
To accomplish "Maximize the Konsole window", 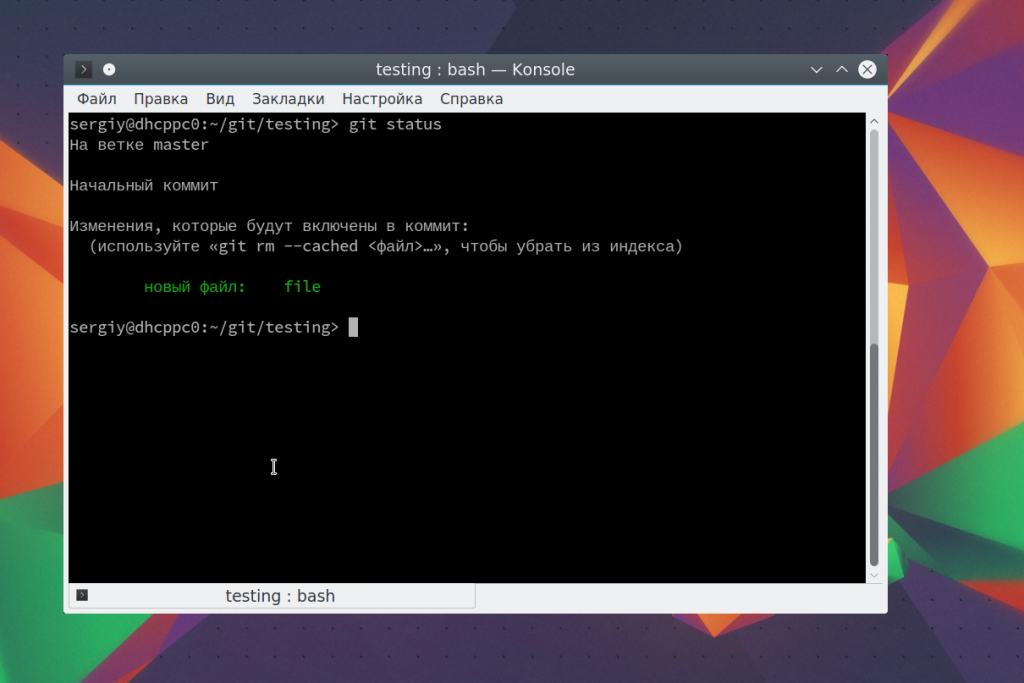I will tap(842, 69).
